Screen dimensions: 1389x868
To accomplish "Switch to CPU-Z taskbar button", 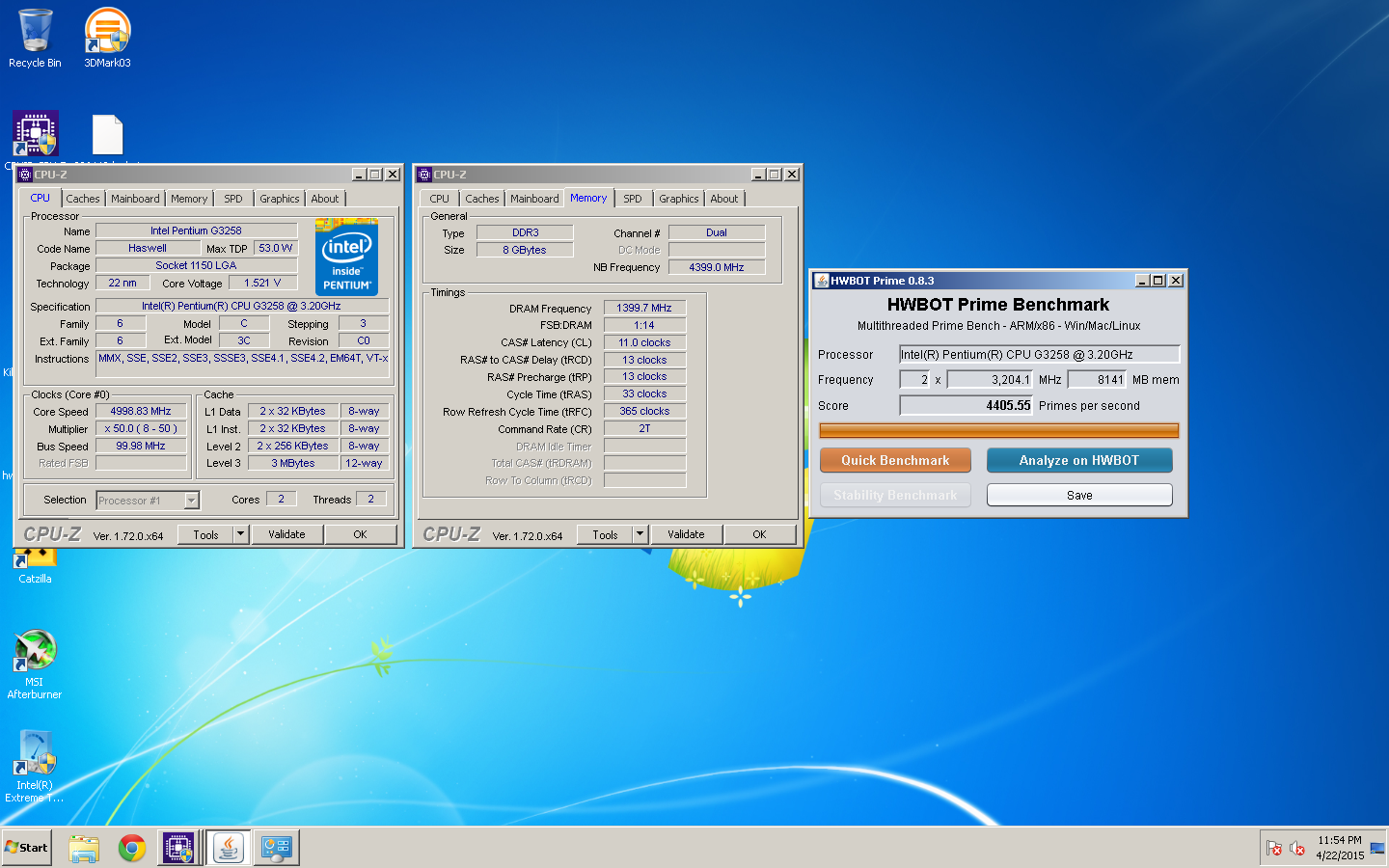I will (x=179, y=848).
